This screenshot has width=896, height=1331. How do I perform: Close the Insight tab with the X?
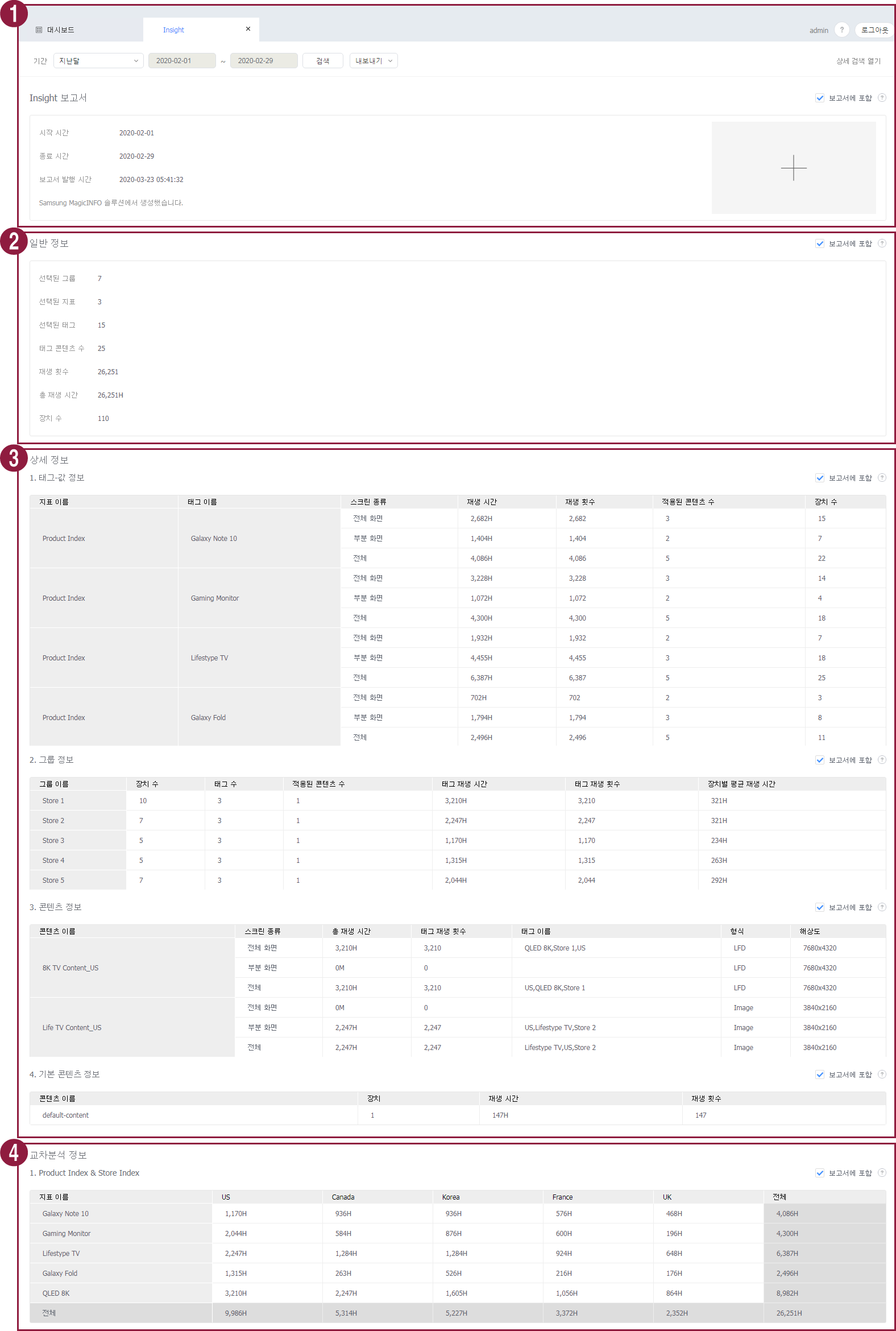248,29
